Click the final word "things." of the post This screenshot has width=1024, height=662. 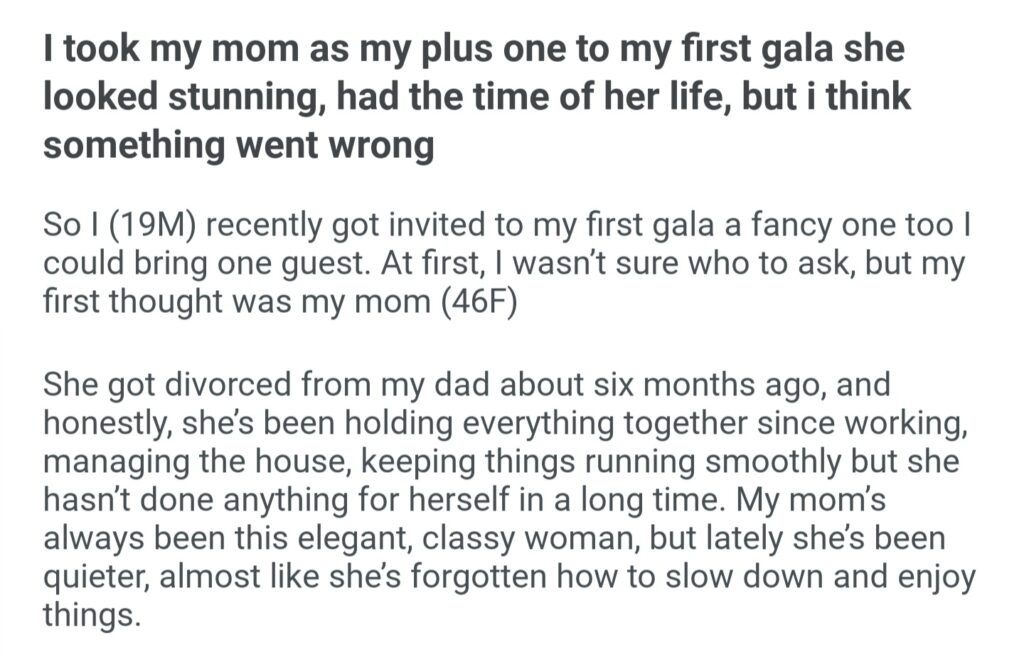tap(88, 614)
